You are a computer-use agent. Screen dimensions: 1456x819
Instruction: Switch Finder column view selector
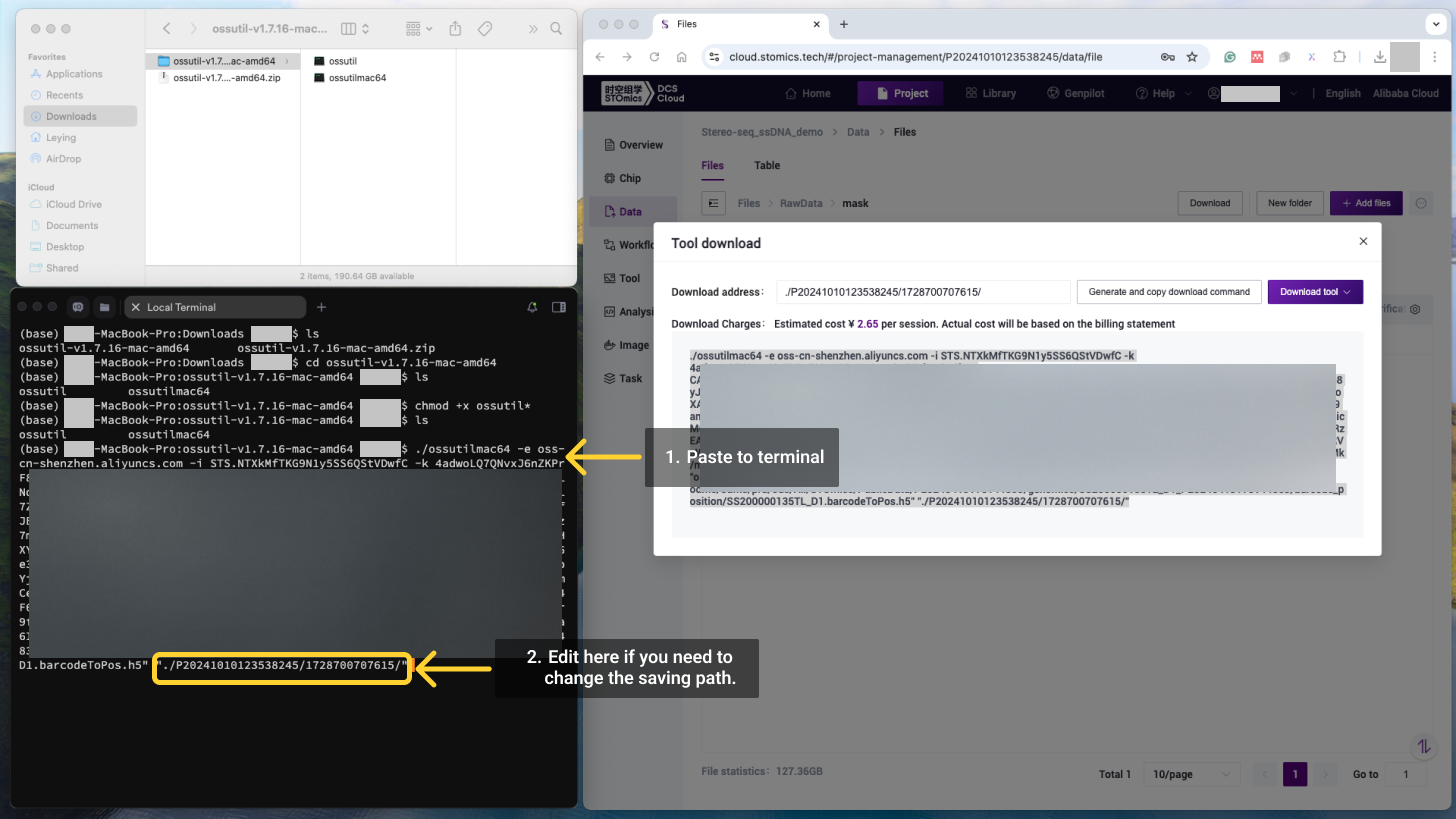(x=355, y=29)
